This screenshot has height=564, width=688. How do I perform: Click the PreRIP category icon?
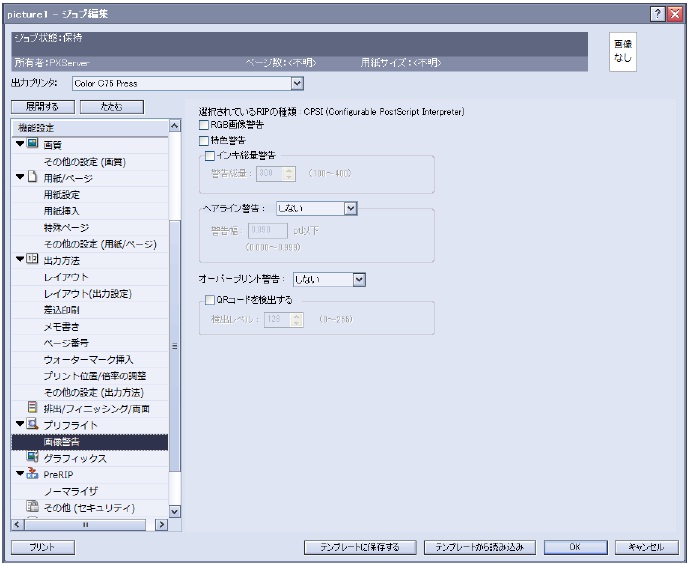click(x=33, y=474)
